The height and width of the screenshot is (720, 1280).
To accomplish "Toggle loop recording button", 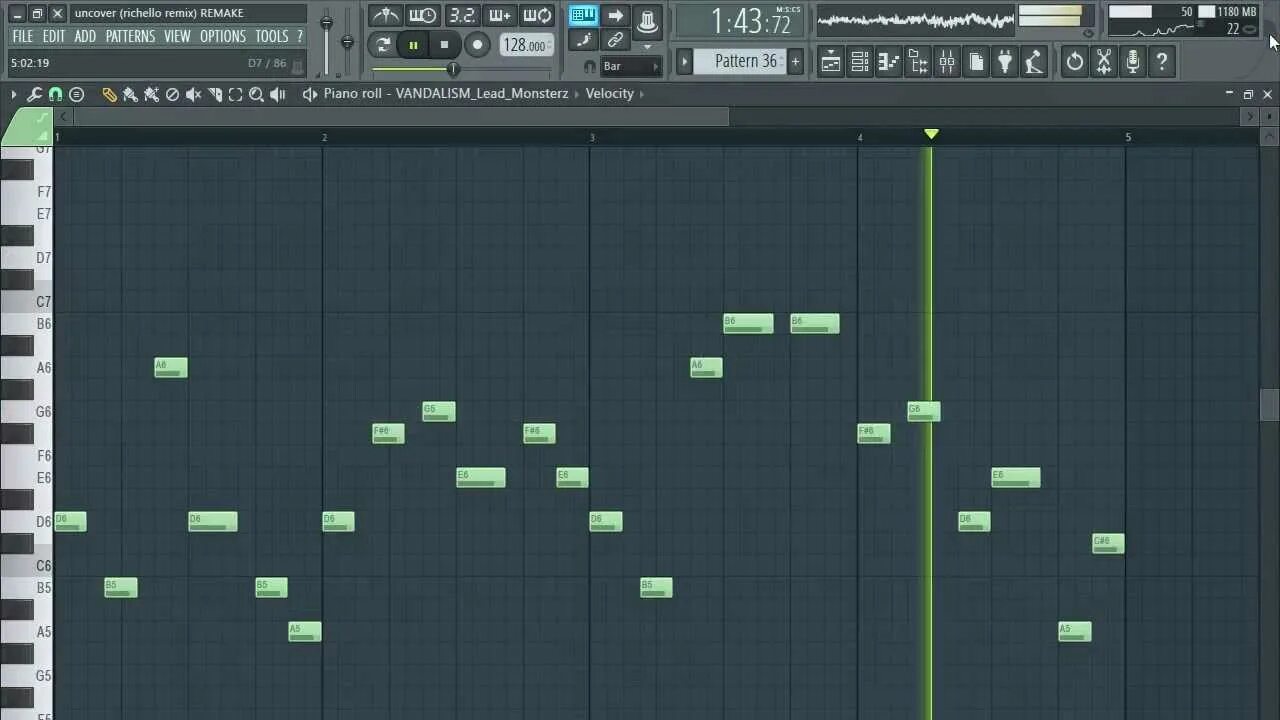I will (x=538, y=15).
